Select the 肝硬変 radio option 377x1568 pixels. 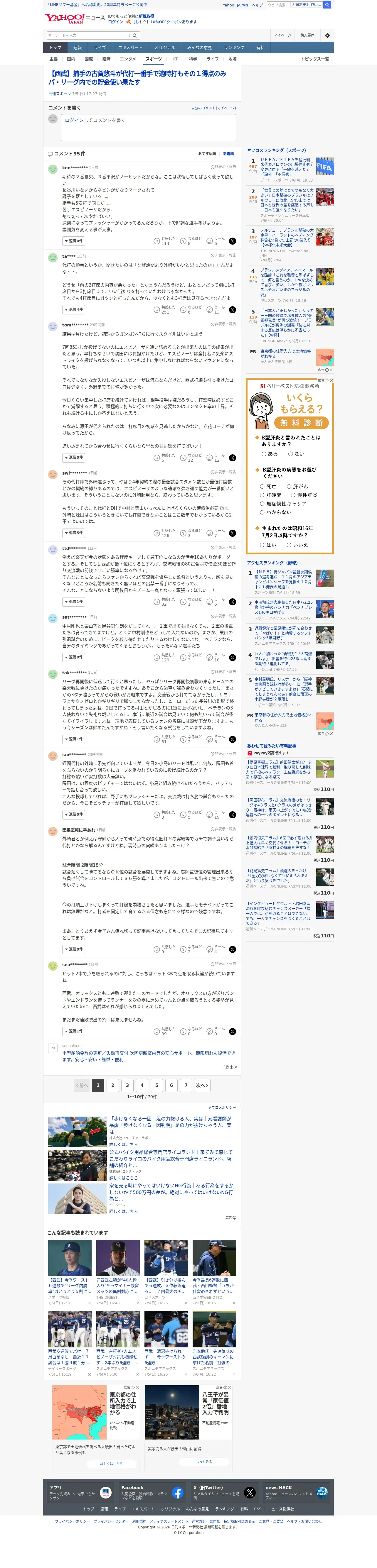[x=262, y=495]
